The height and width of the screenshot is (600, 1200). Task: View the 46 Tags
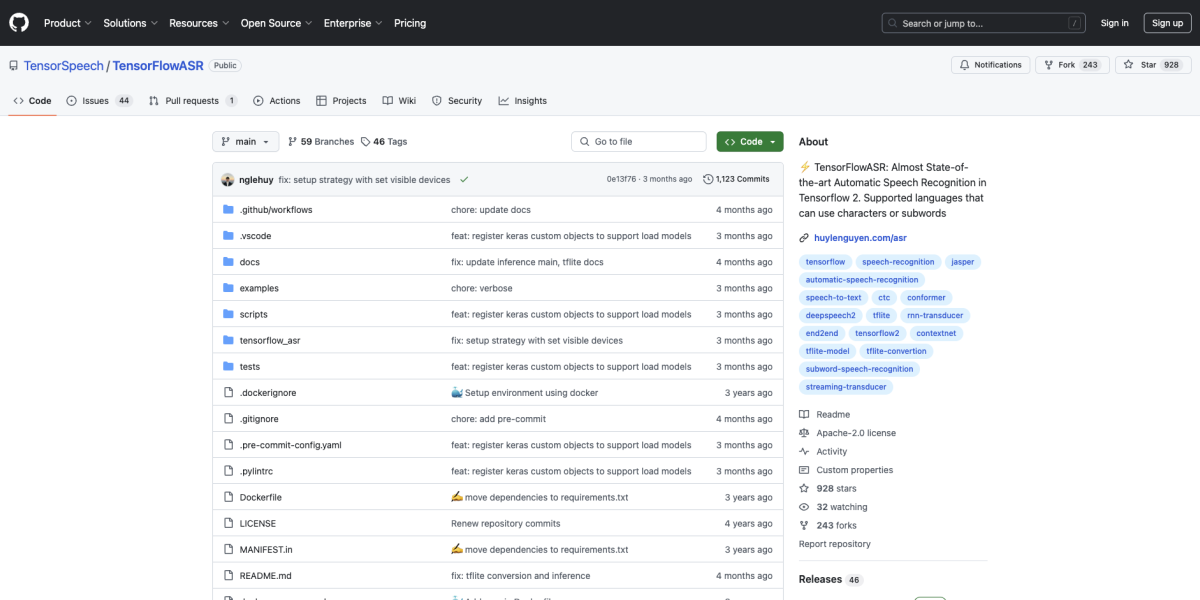384,142
